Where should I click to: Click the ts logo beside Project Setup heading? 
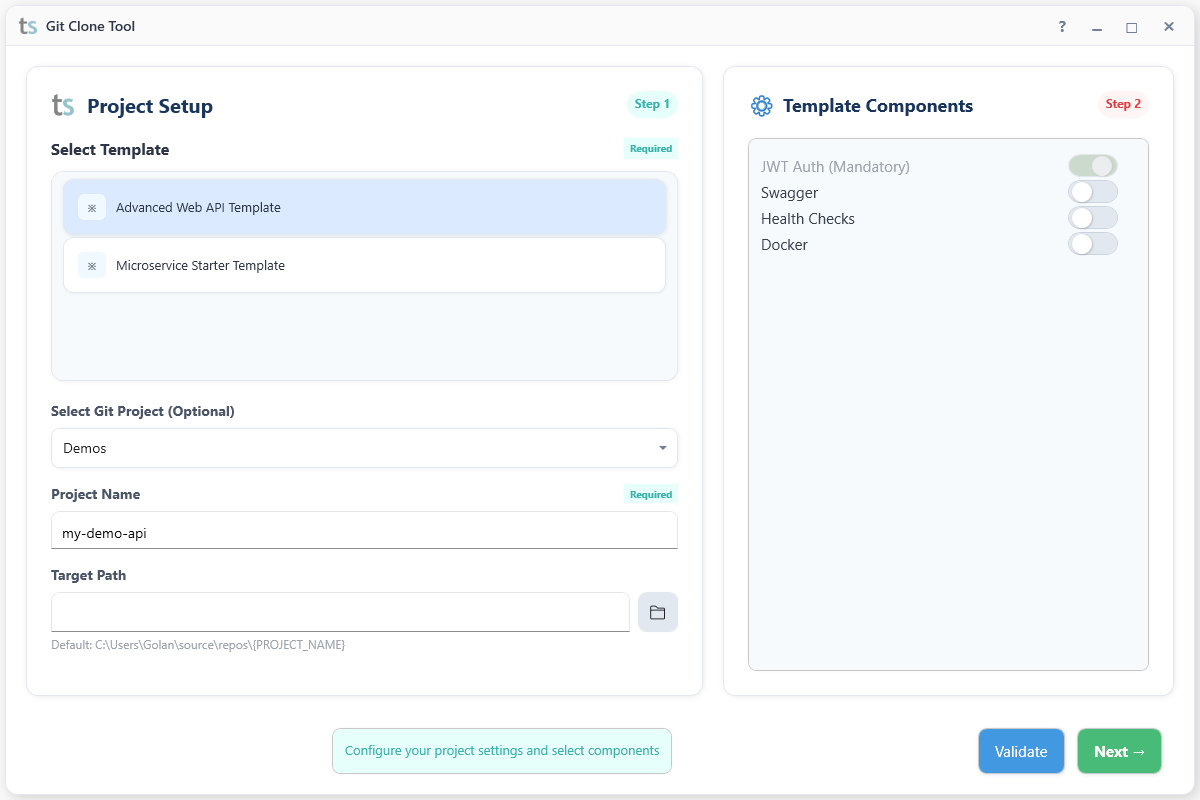62,105
